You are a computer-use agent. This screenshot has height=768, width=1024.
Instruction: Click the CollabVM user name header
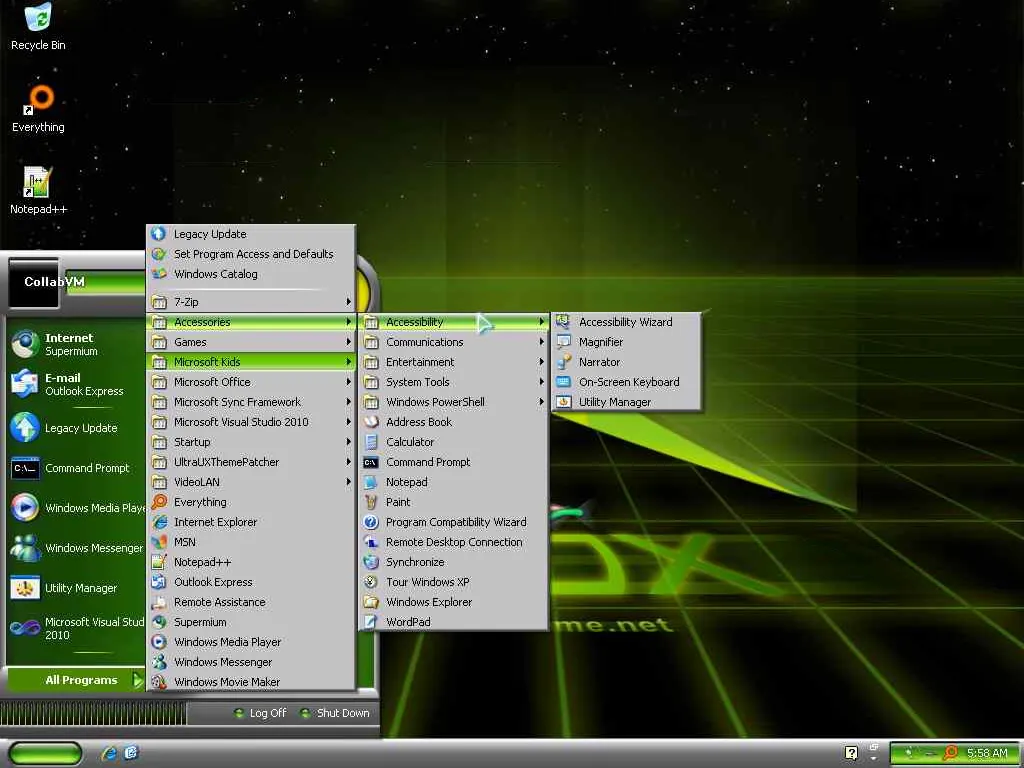[x=54, y=281]
